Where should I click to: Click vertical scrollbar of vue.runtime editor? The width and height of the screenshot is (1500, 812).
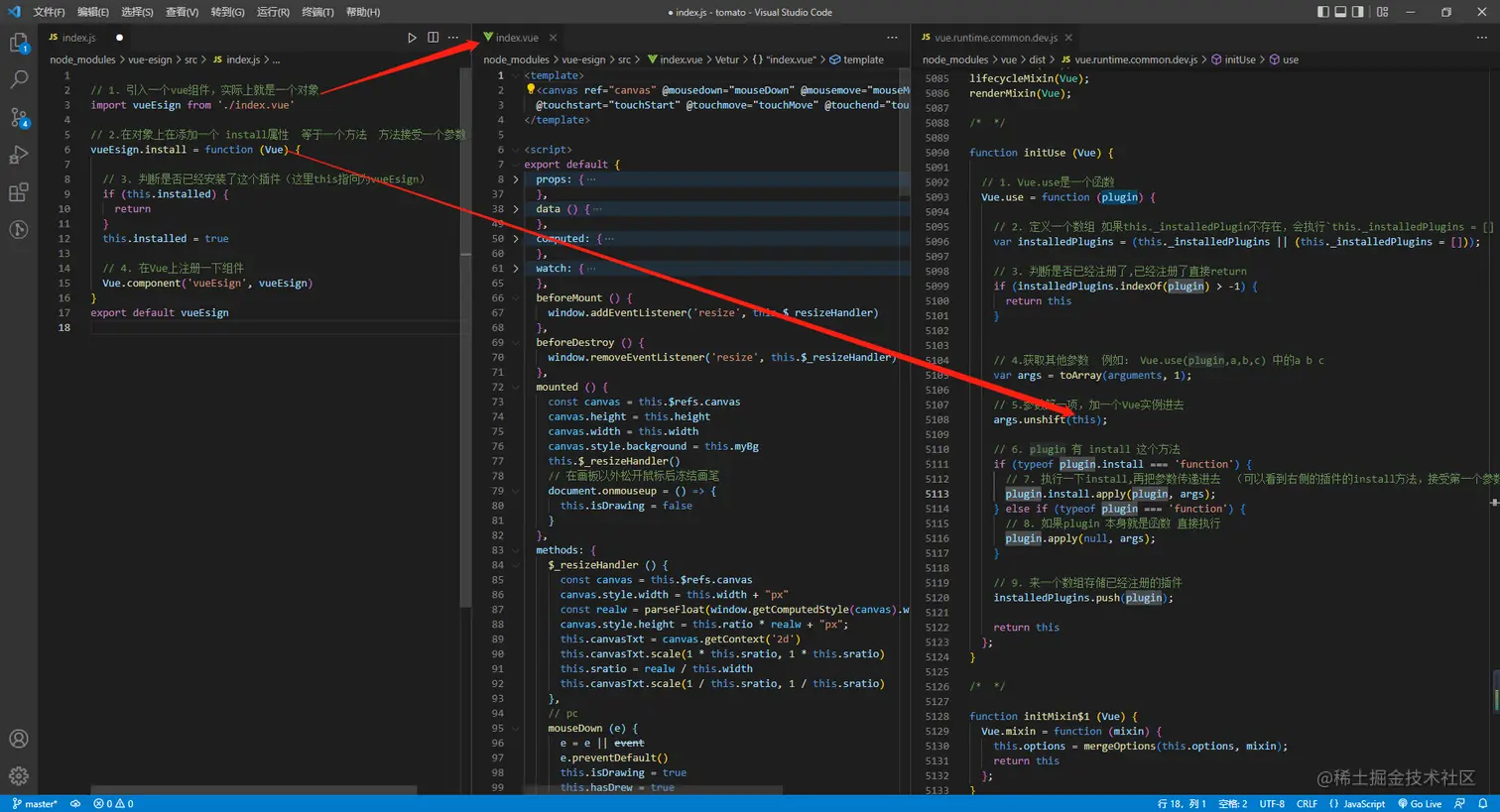(x=1495, y=691)
